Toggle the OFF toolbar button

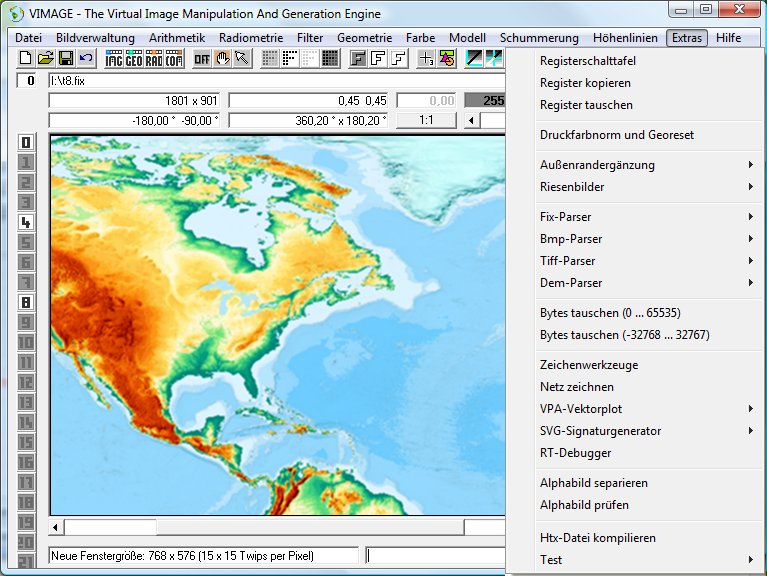[202, 58]
